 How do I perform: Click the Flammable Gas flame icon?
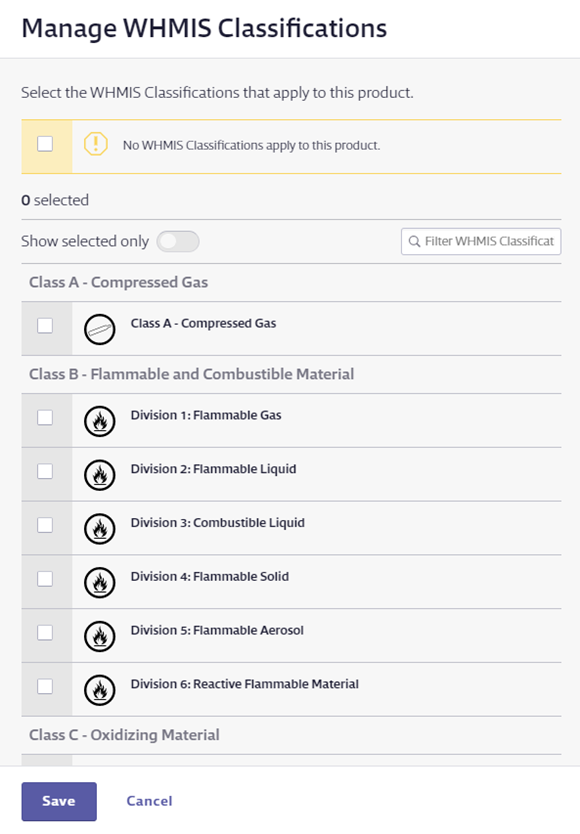[x=100, y=421]
